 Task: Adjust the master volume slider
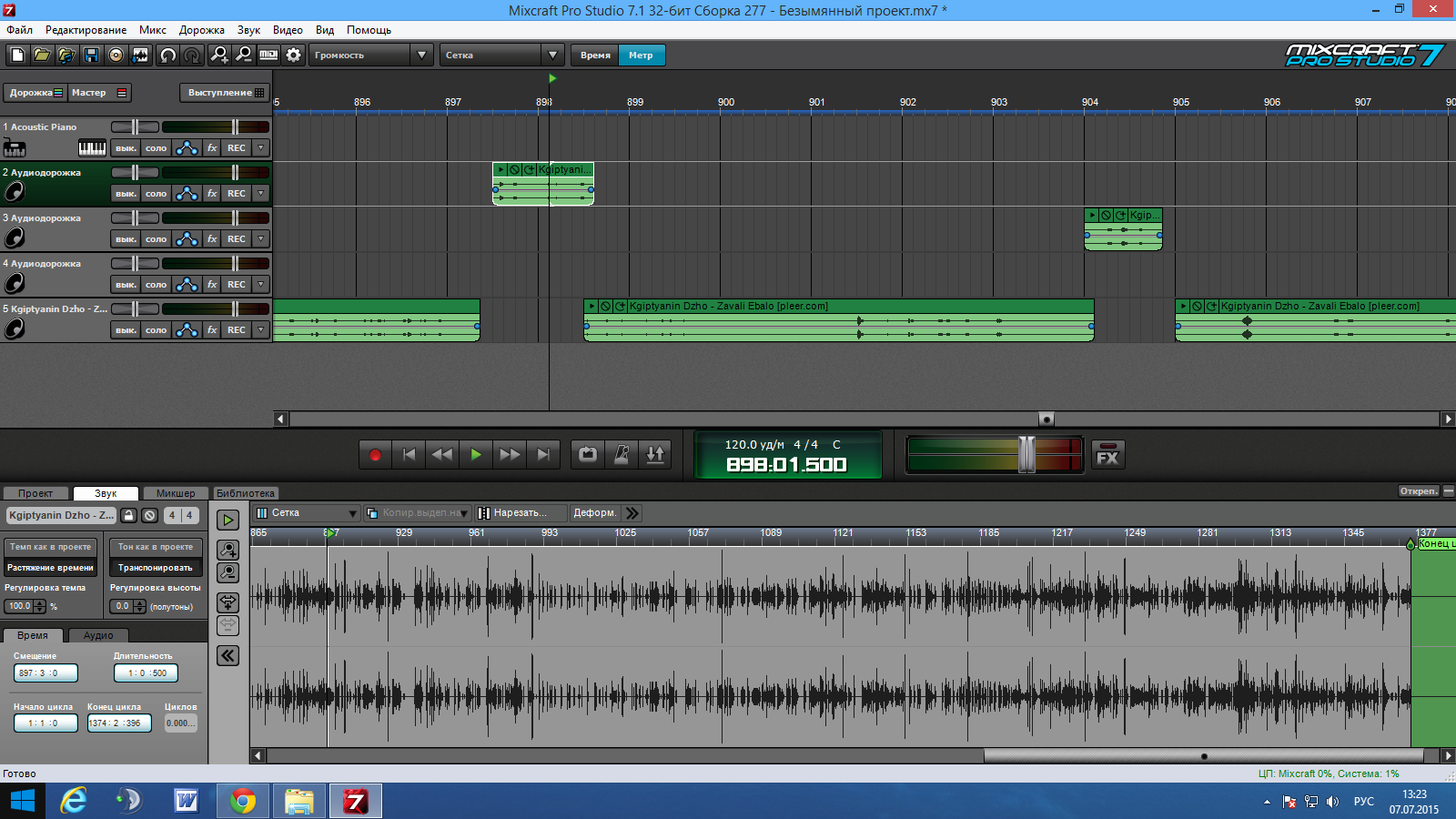pos(1026,454)
